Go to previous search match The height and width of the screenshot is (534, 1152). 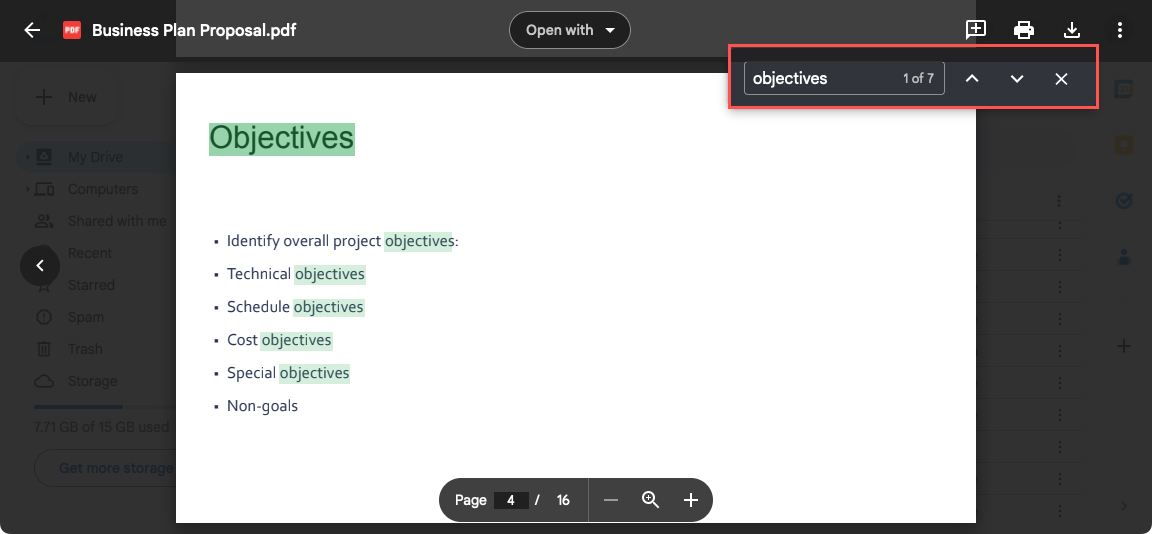pyautogui.click(x=972, y=79)
